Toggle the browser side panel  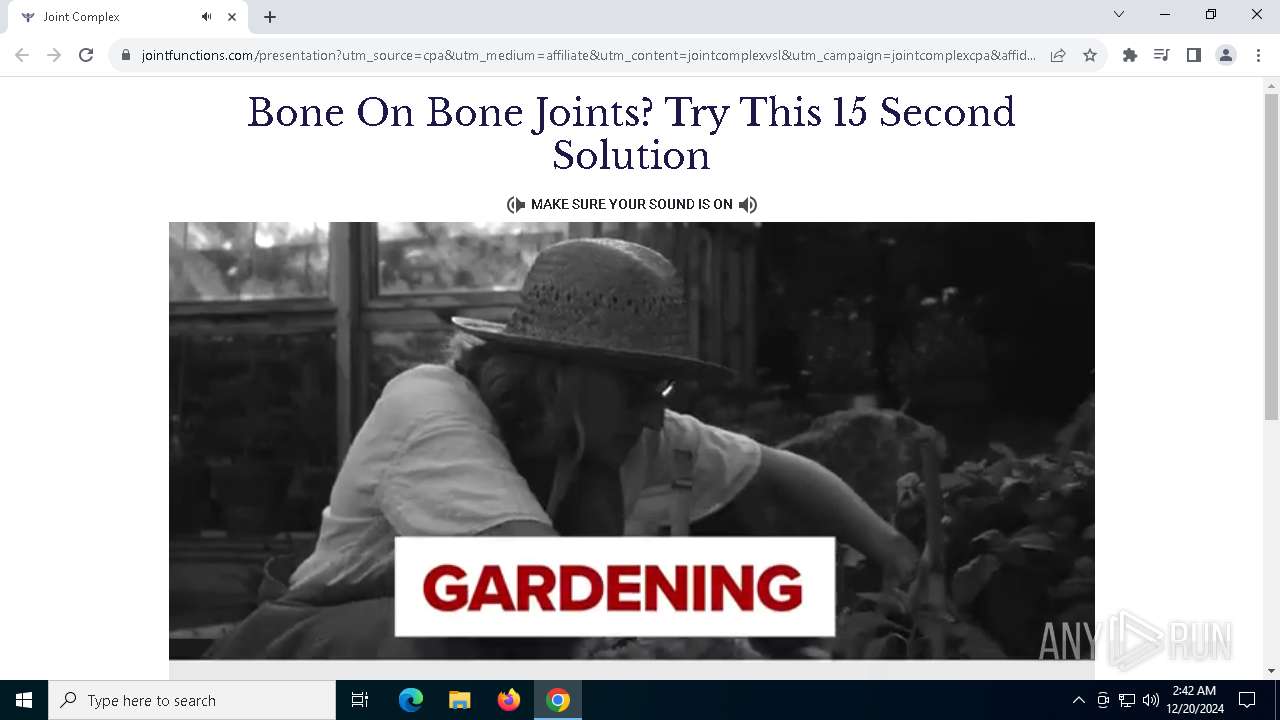click(1194, 55)
